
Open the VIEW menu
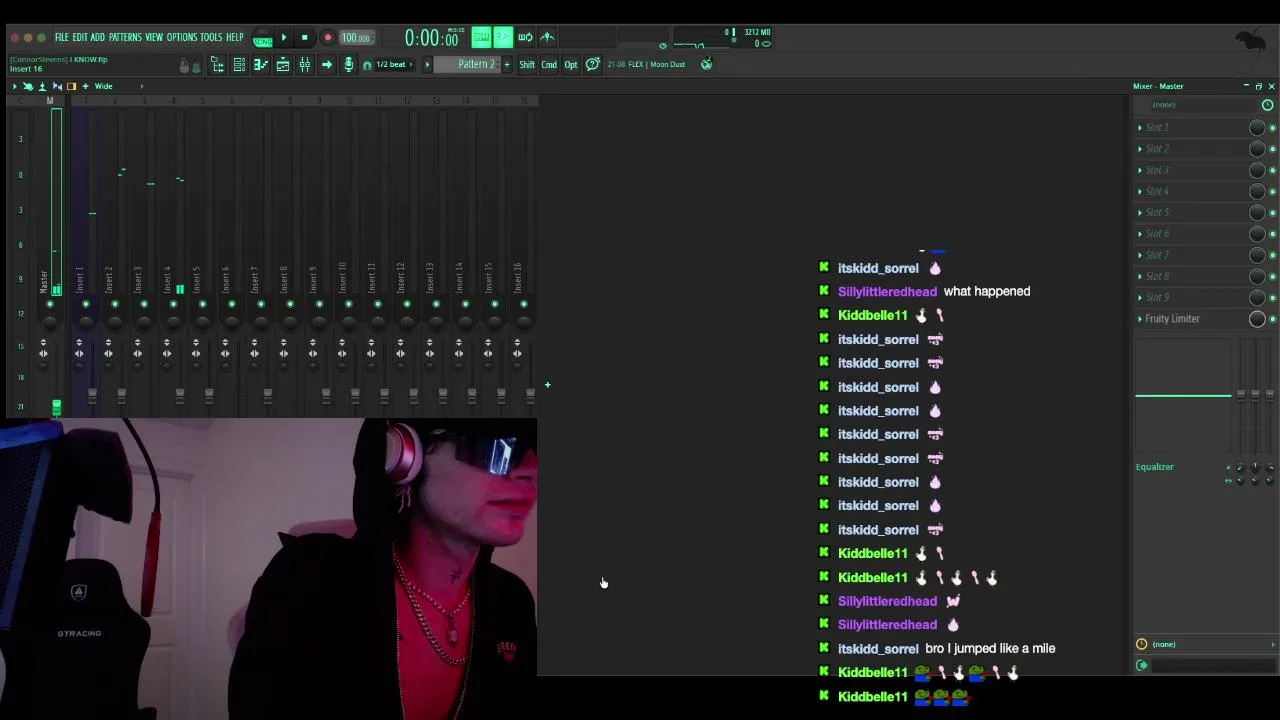154,37
